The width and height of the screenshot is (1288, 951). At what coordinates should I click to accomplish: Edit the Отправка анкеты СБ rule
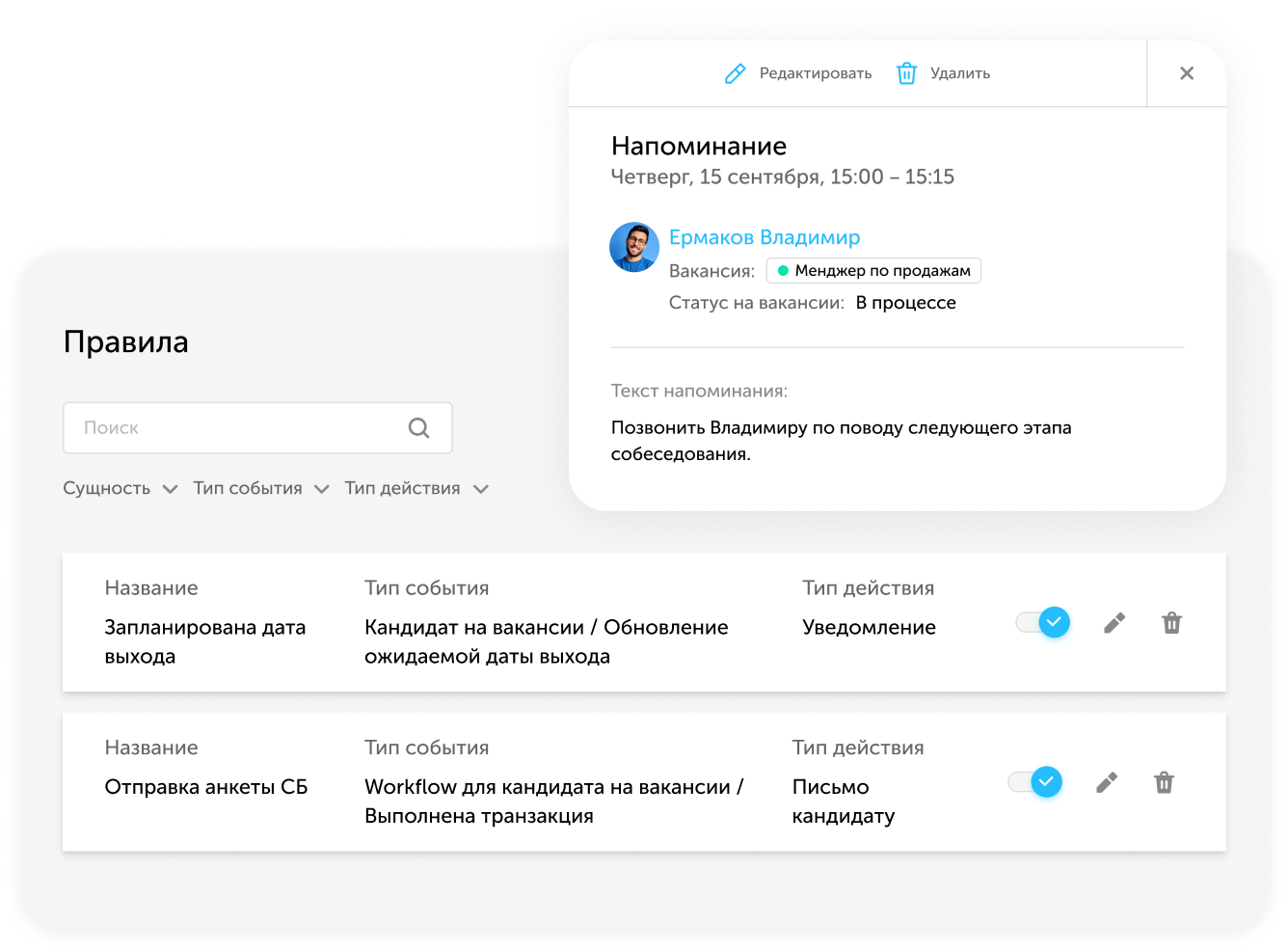pos(1107,782)
